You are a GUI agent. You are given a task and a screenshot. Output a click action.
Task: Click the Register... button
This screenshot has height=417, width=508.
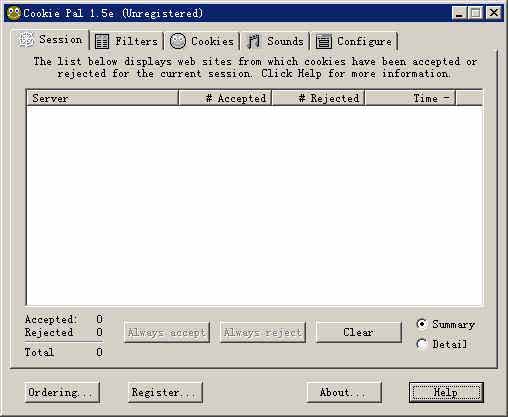[x=165, y=392]
